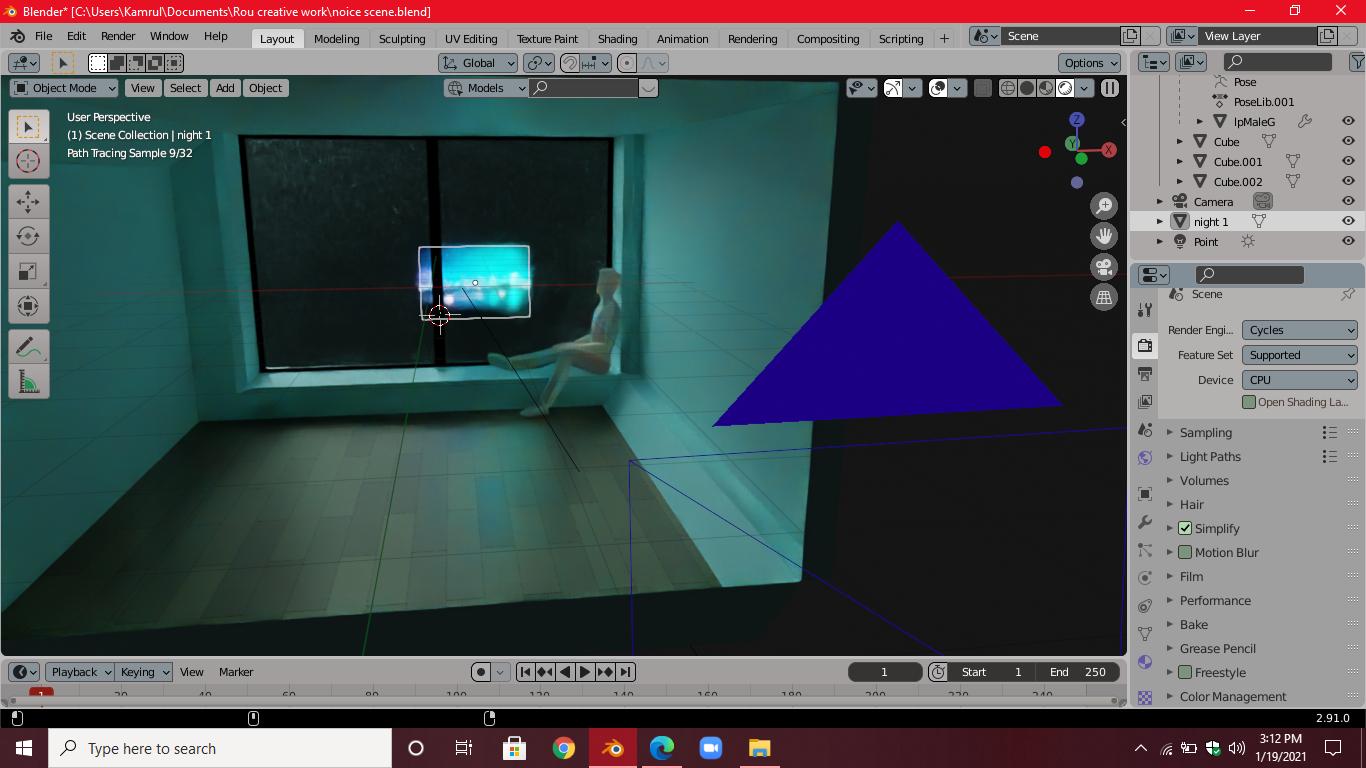1366x768 pixels.
Task: Hide the Point light in outliner
Action: coord(1348,241)
